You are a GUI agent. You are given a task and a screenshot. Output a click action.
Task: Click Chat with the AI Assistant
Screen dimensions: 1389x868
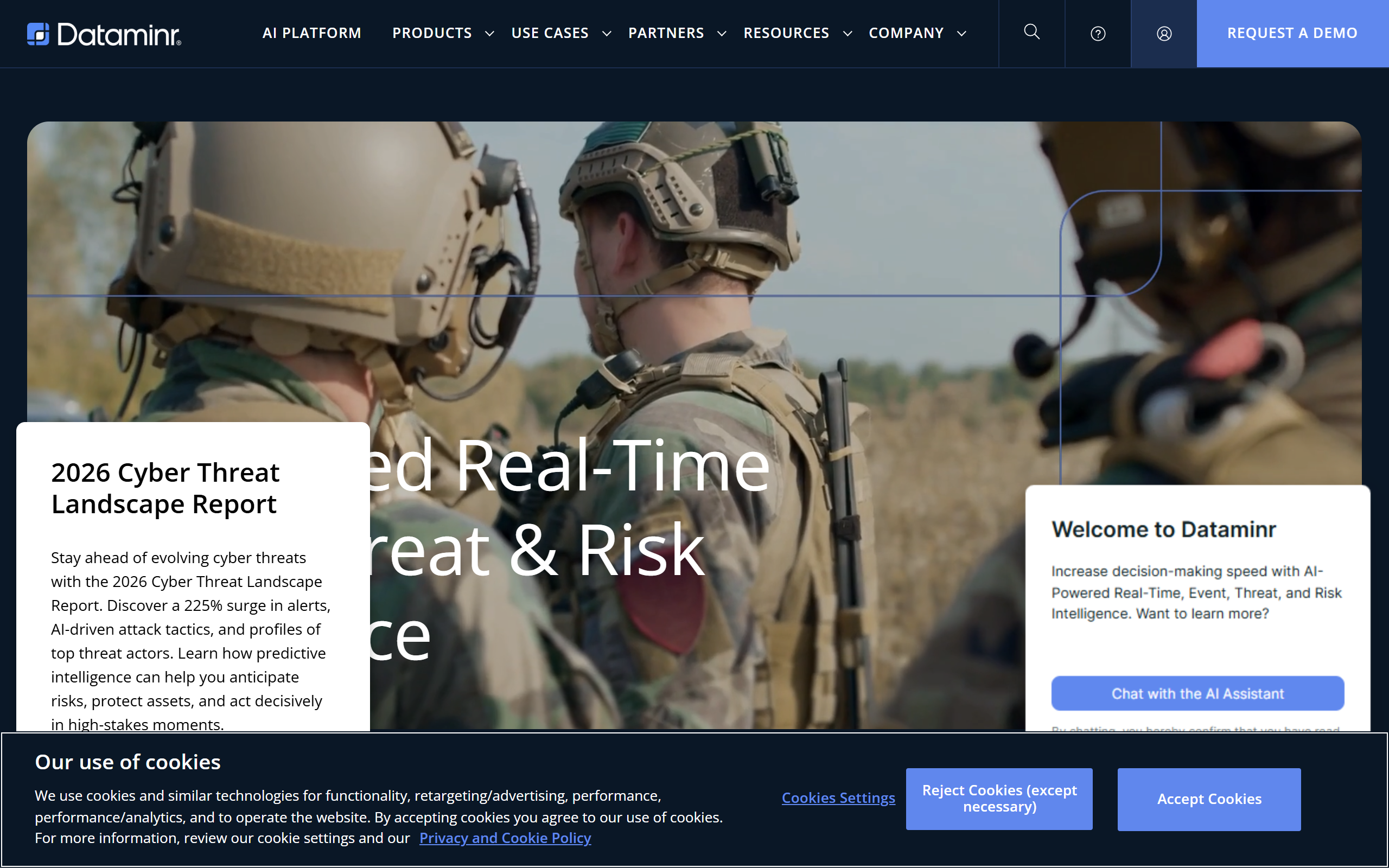pos(1197,693)
